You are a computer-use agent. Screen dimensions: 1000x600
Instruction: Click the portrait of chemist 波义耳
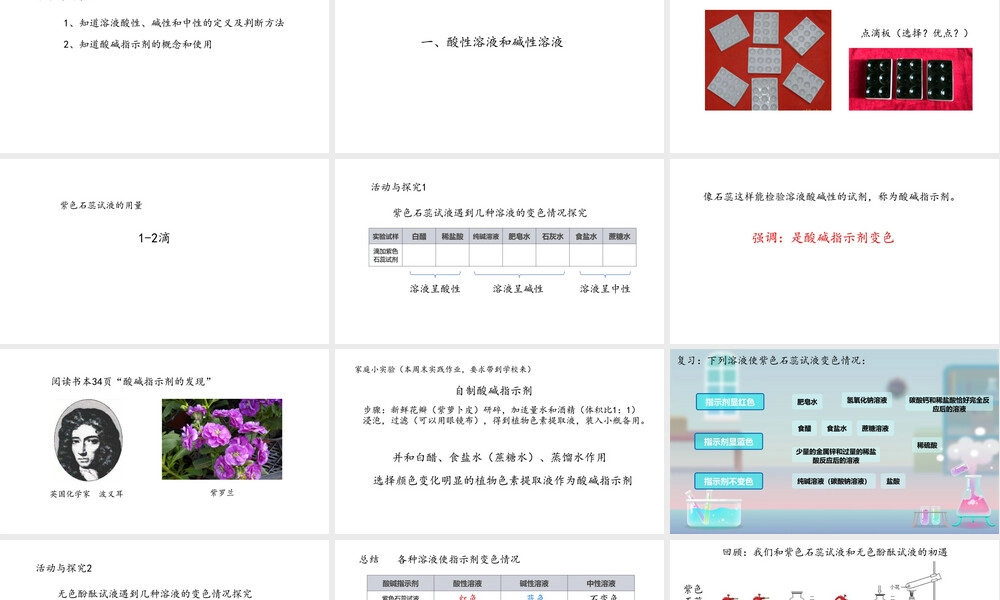click(x=88, y=441)
